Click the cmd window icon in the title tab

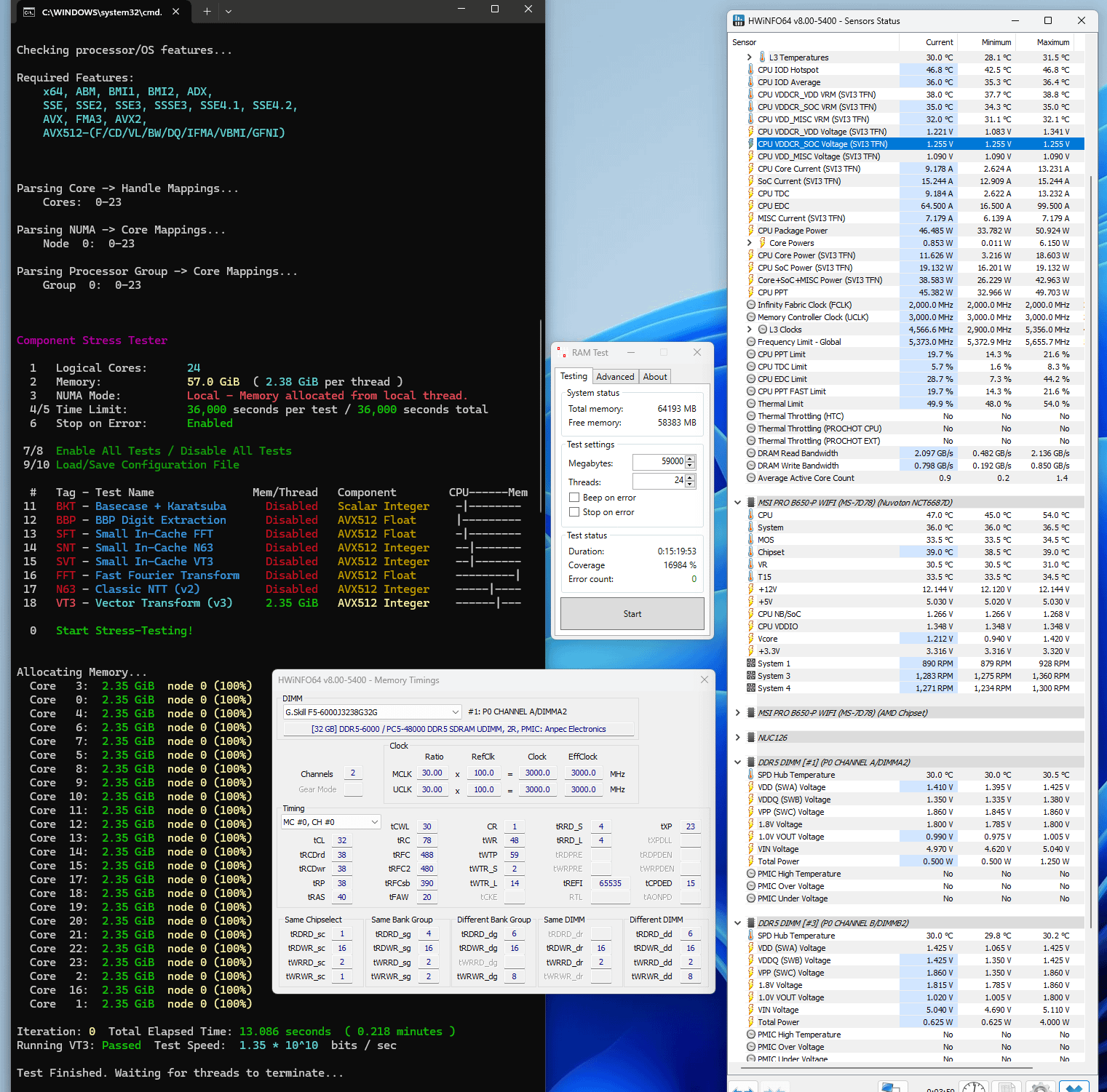(29, 12)
